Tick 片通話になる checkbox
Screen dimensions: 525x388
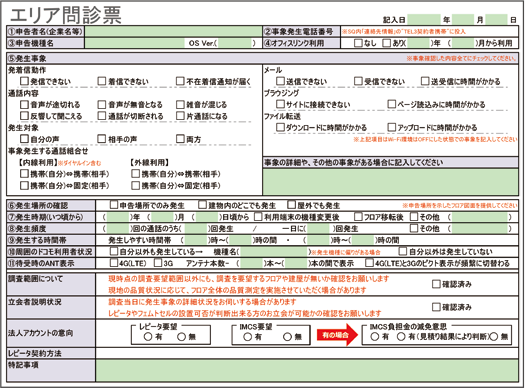click(180, 116)
